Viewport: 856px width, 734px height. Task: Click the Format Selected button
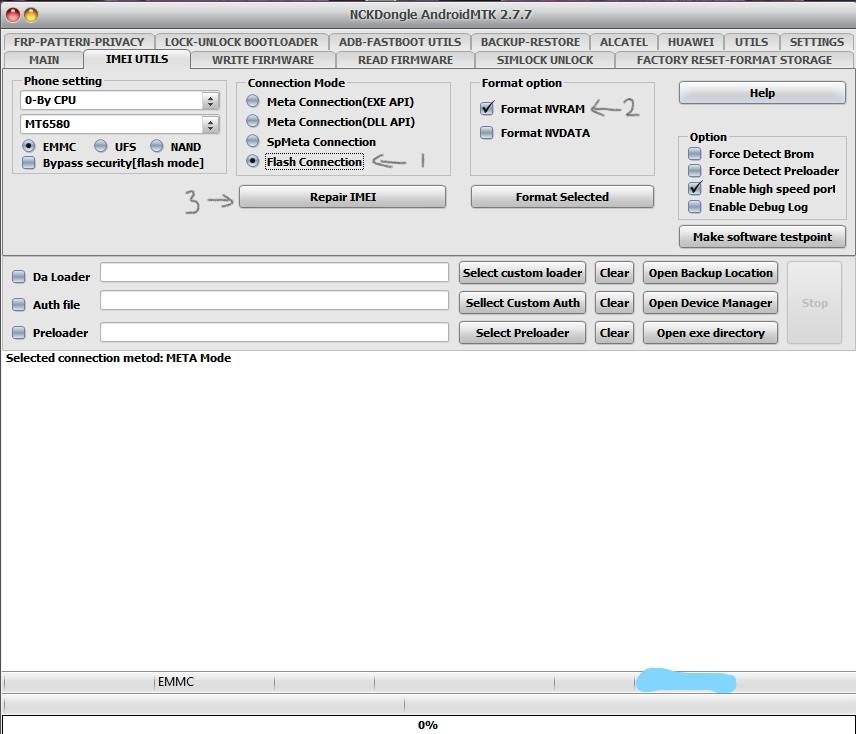562,197
